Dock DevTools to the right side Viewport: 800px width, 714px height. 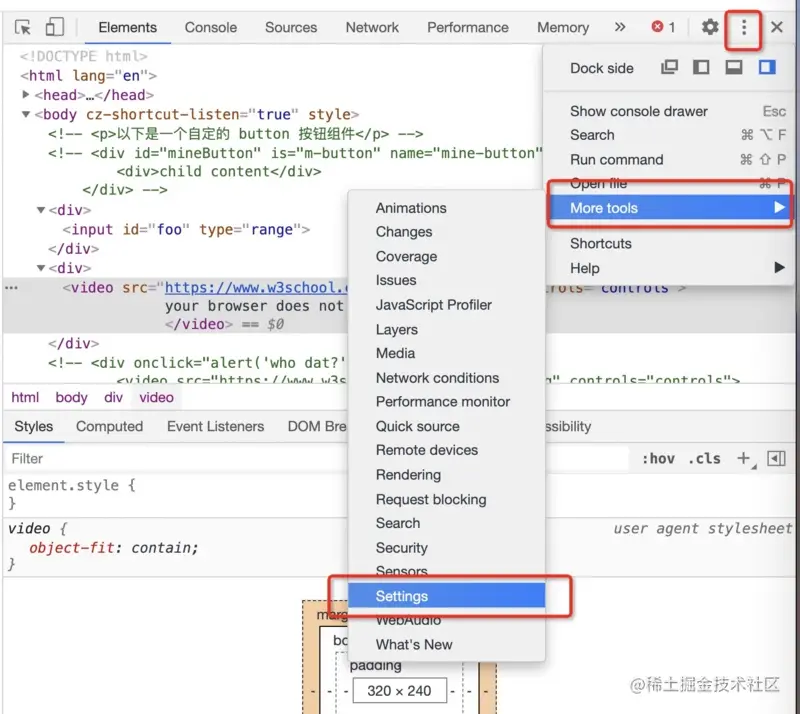(x=766, y=67)
